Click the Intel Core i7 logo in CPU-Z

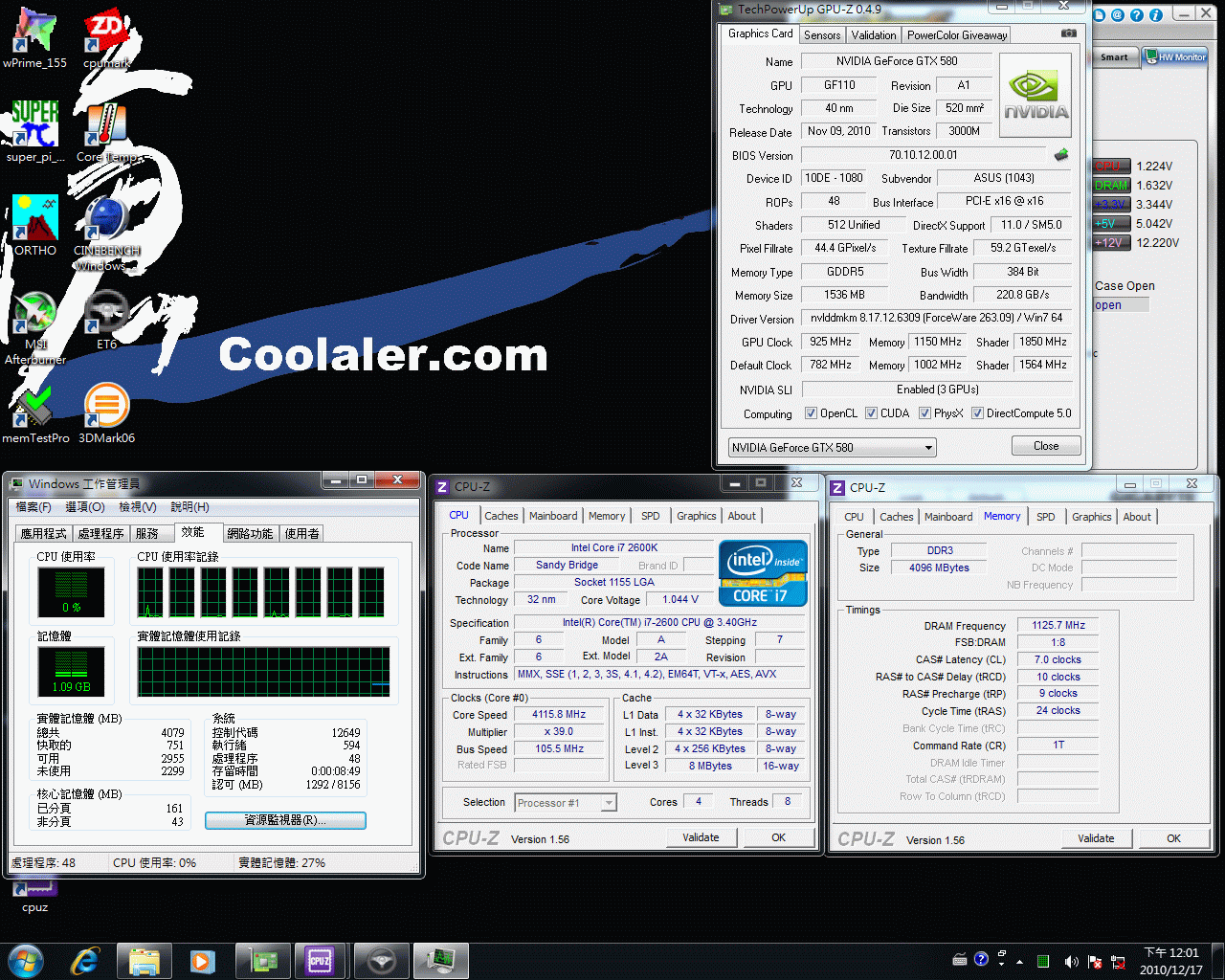pos(763,573)
